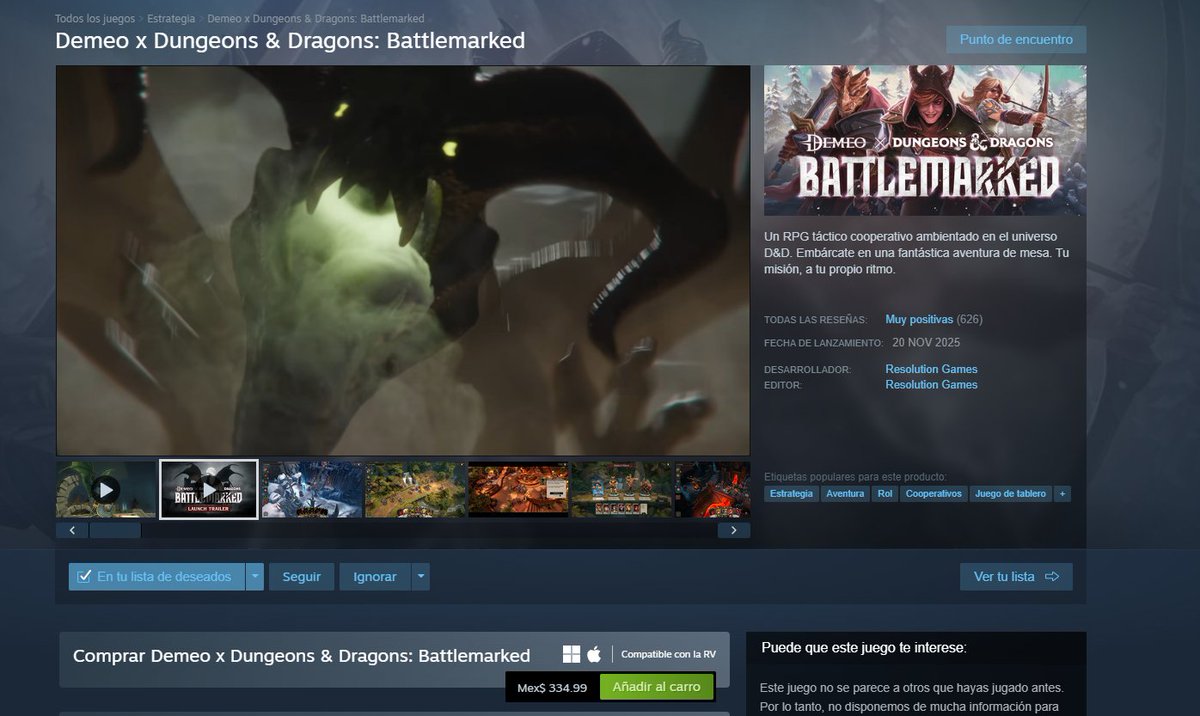Click the left arrow of thumbnail strip

[x=72, y=531]
